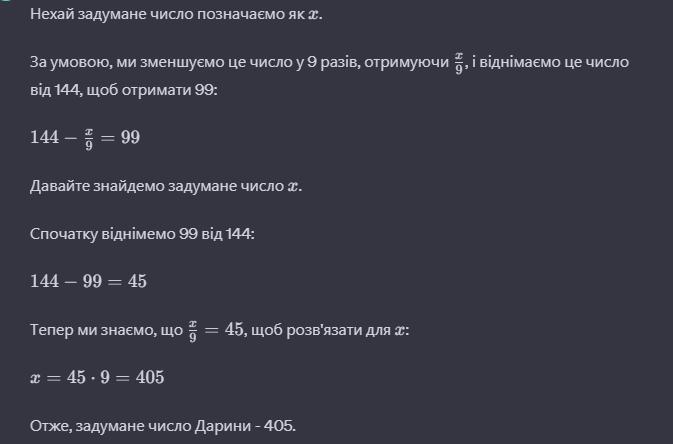The width and height of the screenshot is (673, 444).
Task: Click the phrase "щоб розв'язати для x:"
Action: 330,330
